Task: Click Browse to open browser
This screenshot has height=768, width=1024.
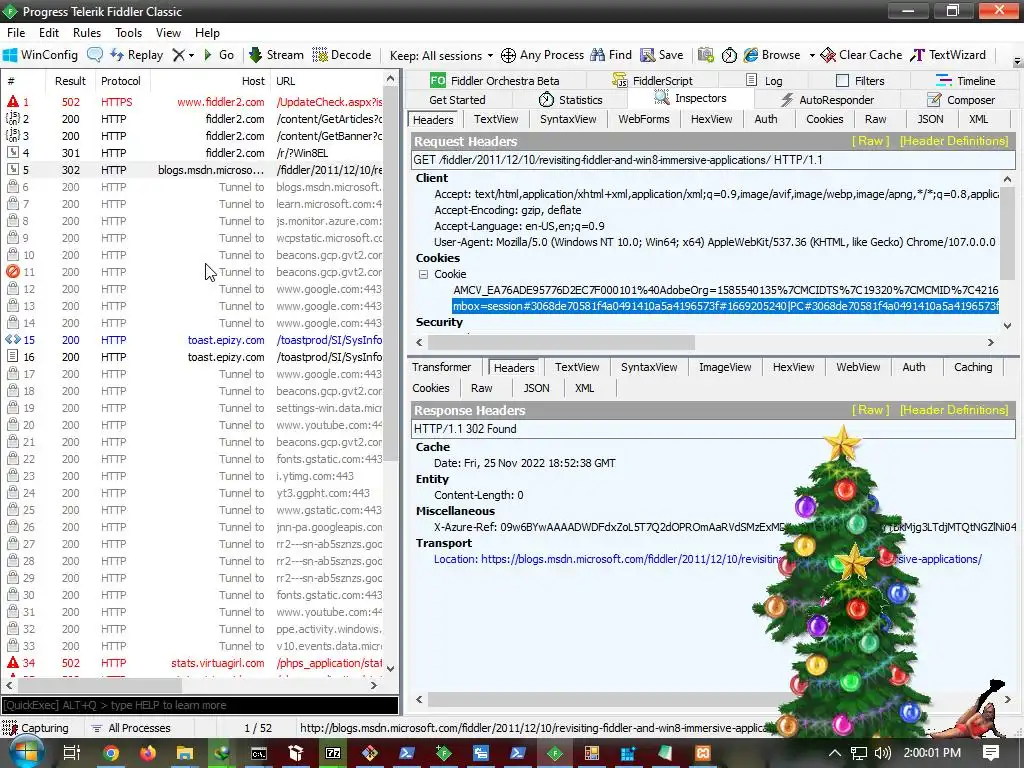Action: click(x=772, y=55)
